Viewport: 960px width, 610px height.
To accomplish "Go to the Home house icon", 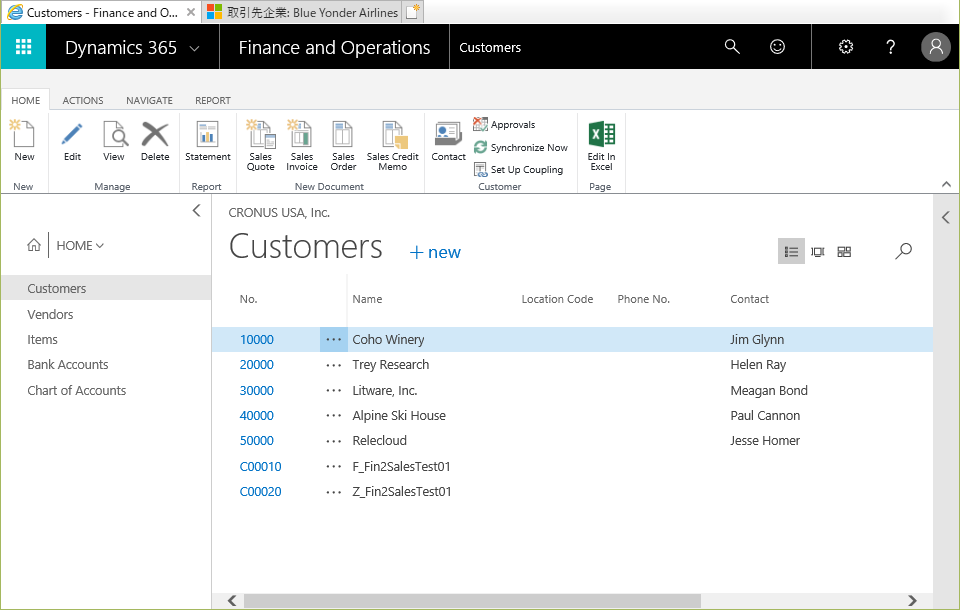I will [x=34, y=245].
